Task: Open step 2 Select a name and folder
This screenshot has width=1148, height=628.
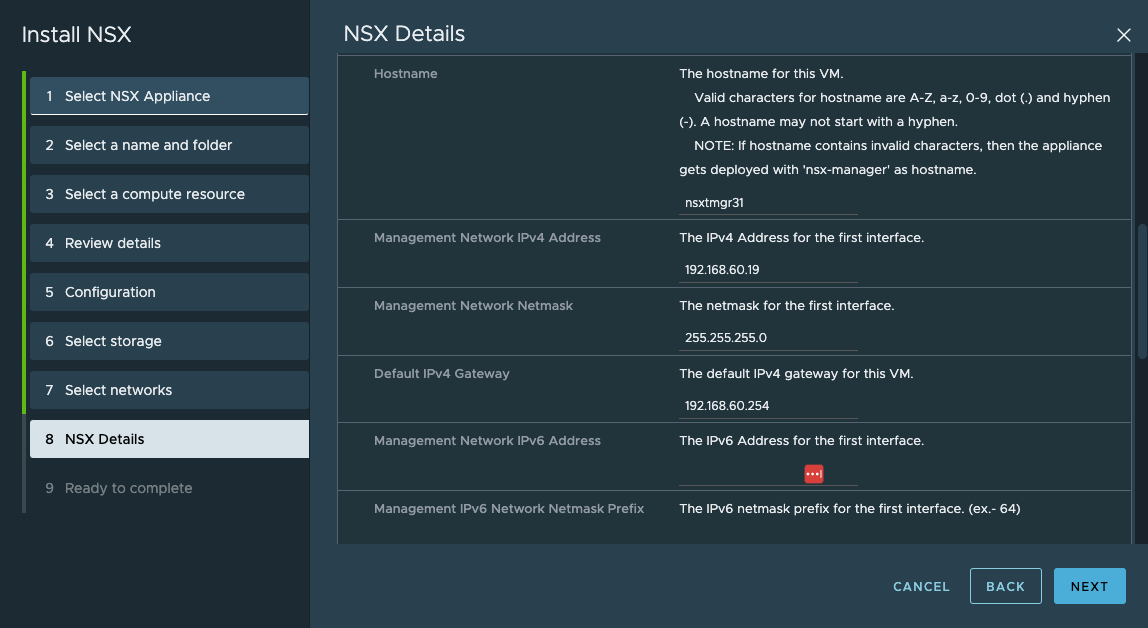Action: click(169, 145)
